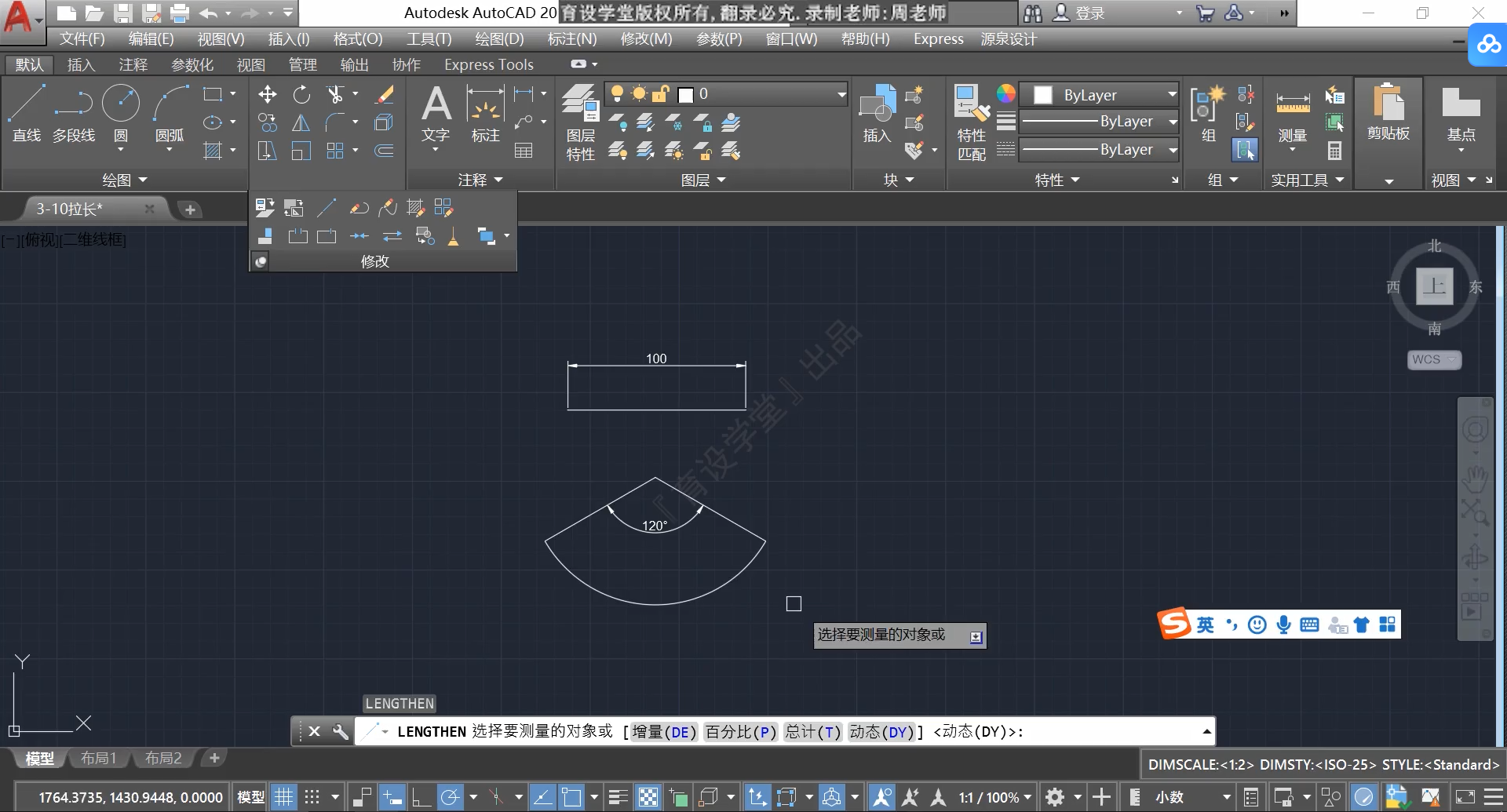Switch to Layout1 (布局1) tab

click(x=99, y=758)
